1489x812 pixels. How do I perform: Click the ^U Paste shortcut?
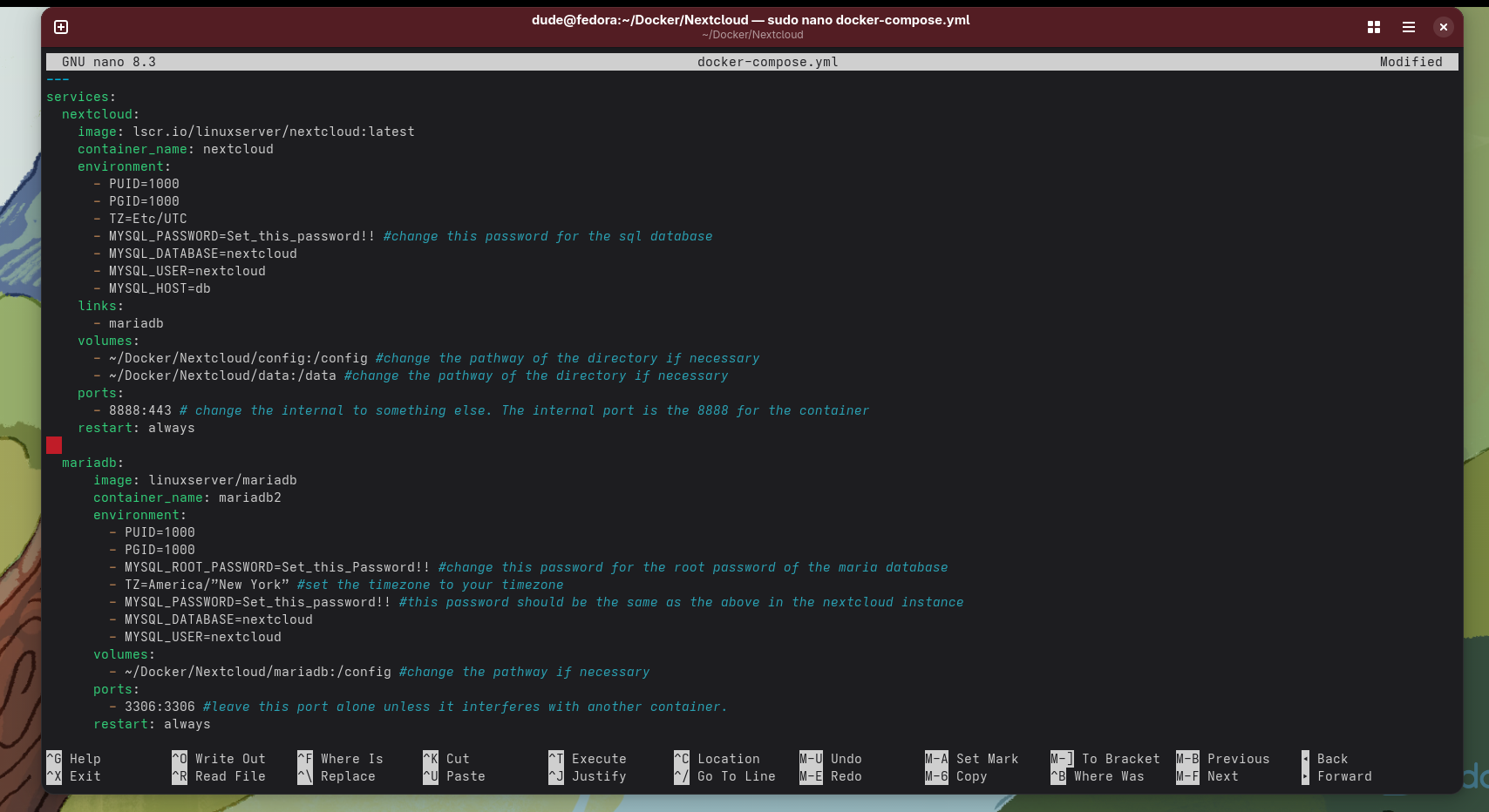454,776
